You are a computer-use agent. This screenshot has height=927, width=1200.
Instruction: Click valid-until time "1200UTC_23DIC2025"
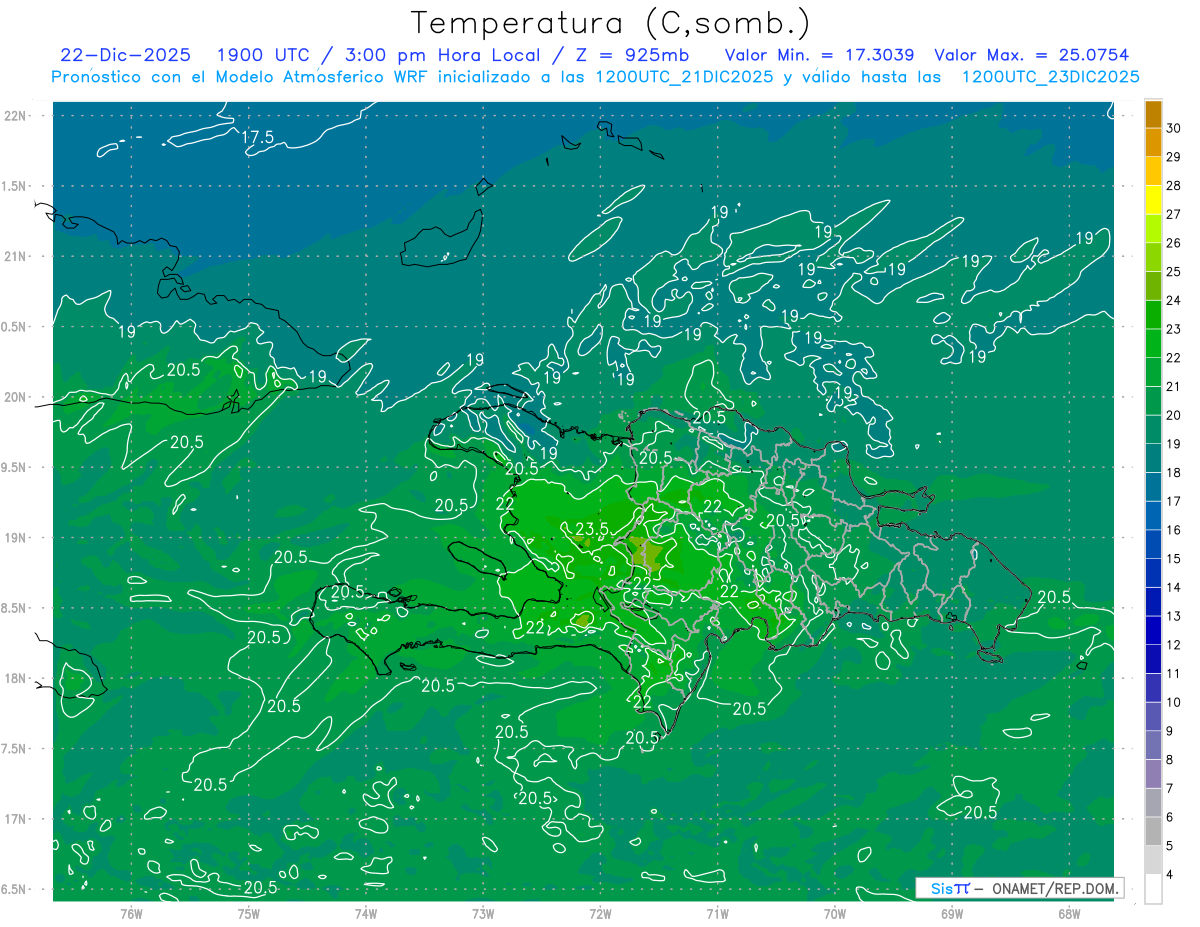coord(1050,77)
